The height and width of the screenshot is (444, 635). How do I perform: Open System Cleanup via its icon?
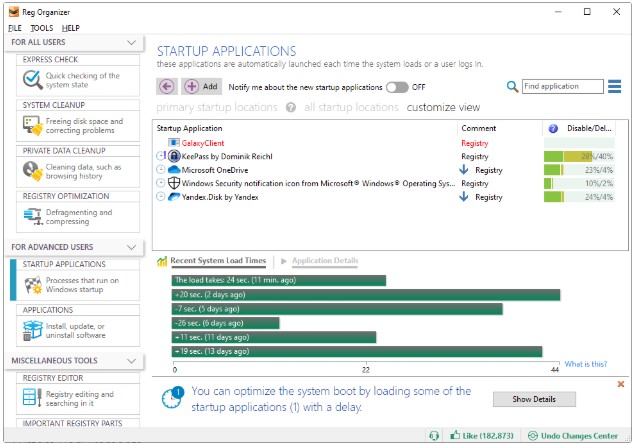[x=31, y=126]
